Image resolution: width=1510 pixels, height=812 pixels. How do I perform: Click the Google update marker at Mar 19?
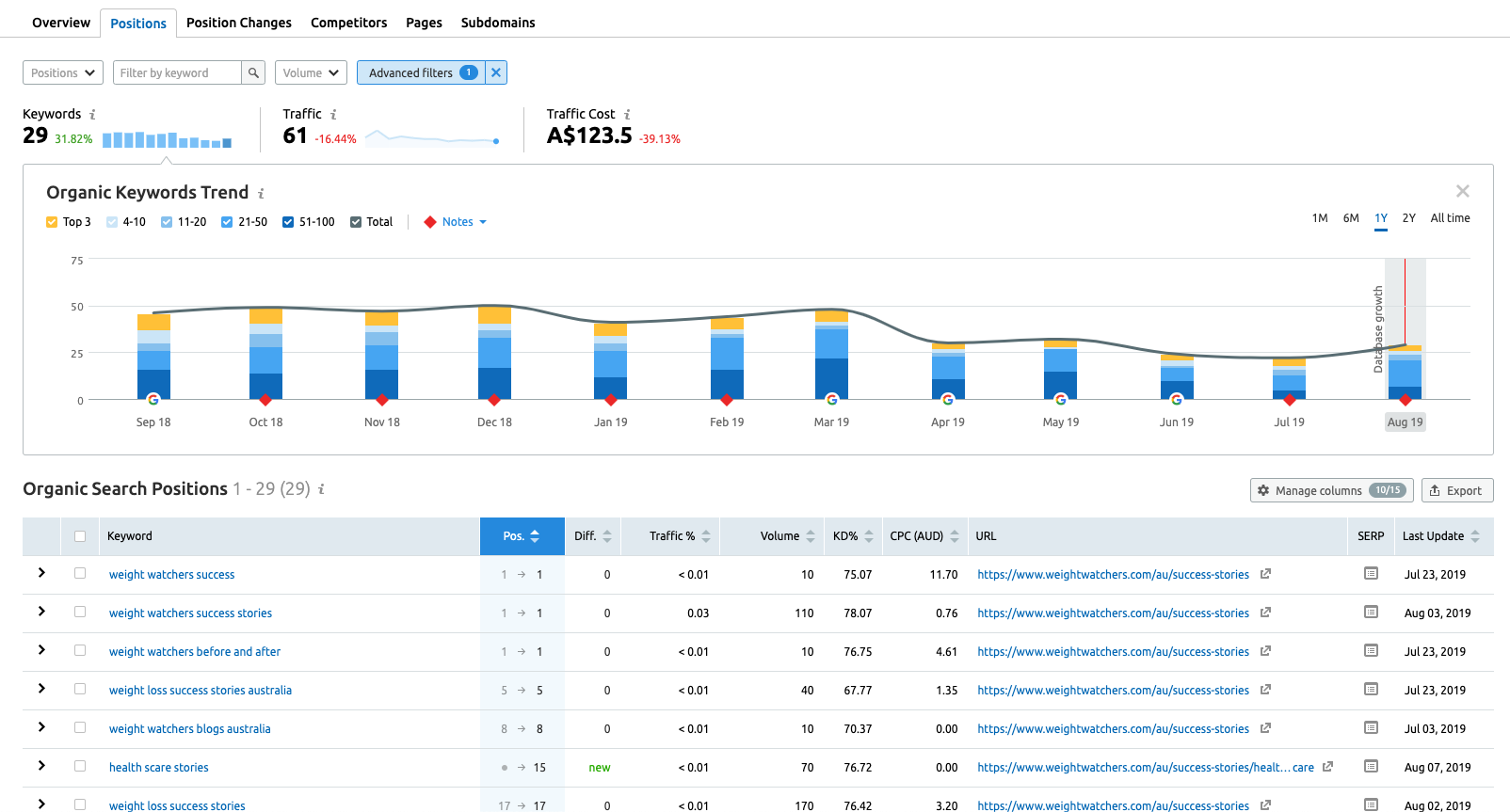[831, 400]
